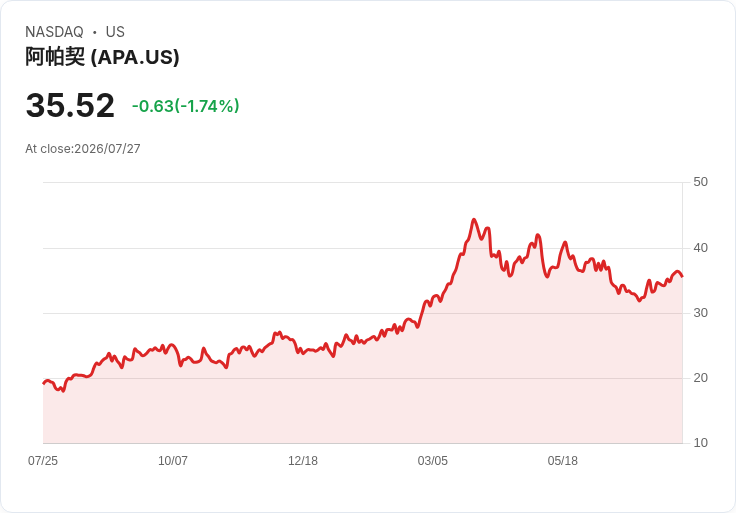736x513 pixels.
Task: Click the 40 horizontal gridline
Action: [x=363, y=248]
